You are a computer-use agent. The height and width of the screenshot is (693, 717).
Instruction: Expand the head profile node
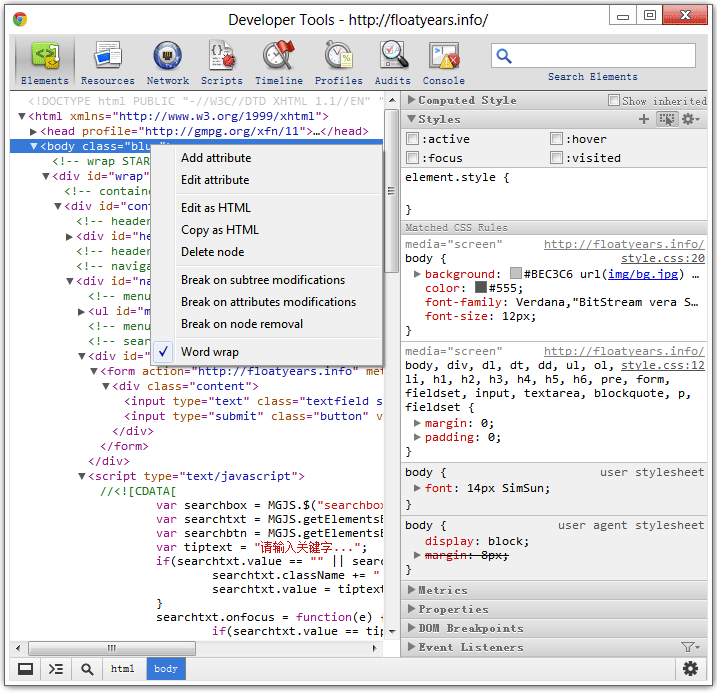[x=33, y=132]
